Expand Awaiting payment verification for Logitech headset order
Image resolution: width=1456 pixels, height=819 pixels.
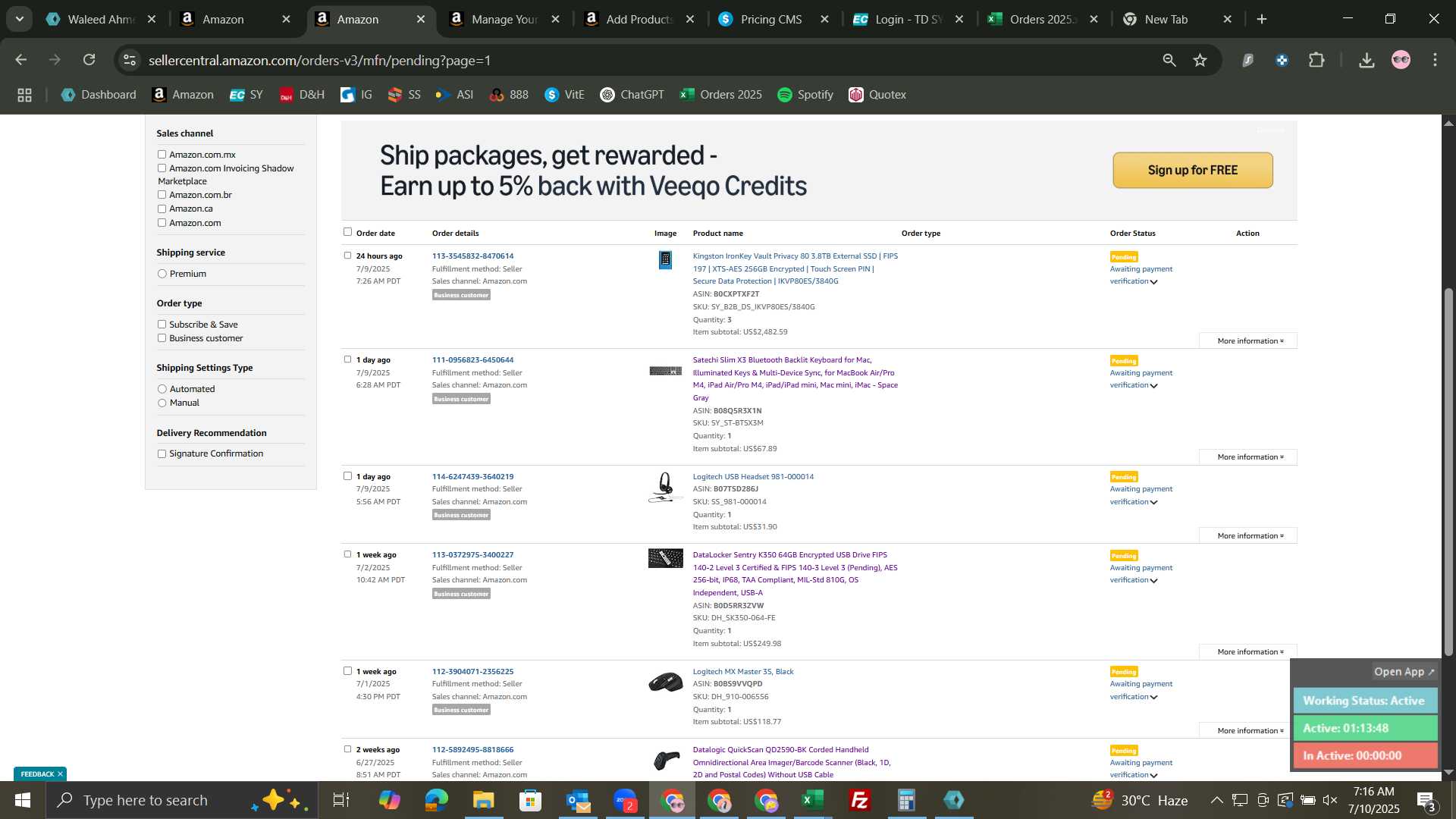[x=1153, y=502]
